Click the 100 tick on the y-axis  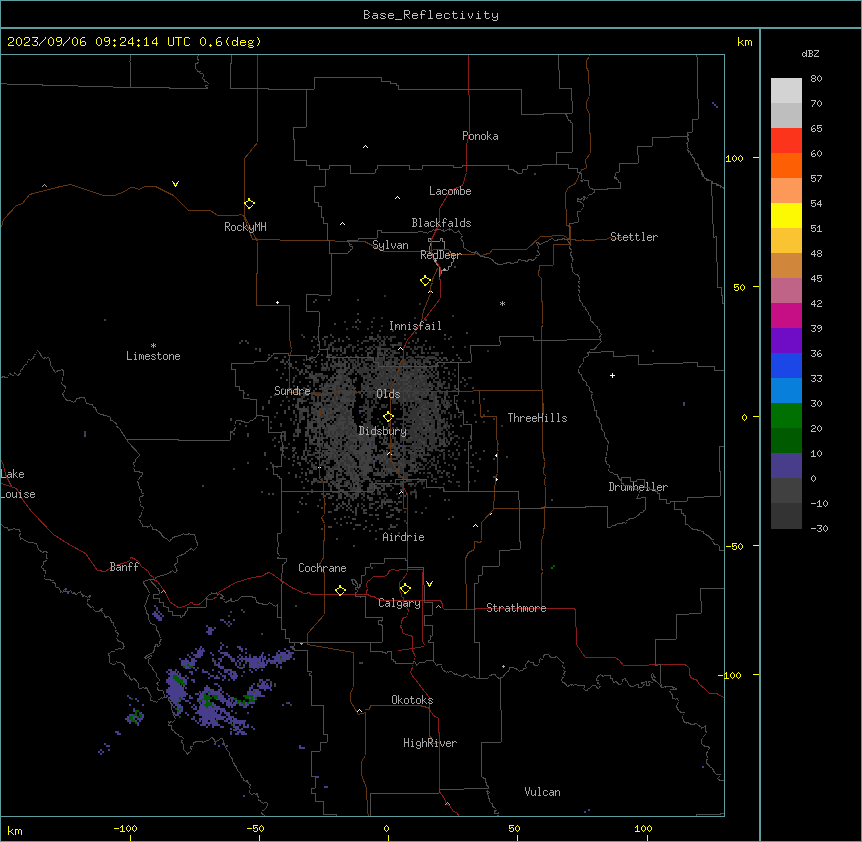[734, 159]
